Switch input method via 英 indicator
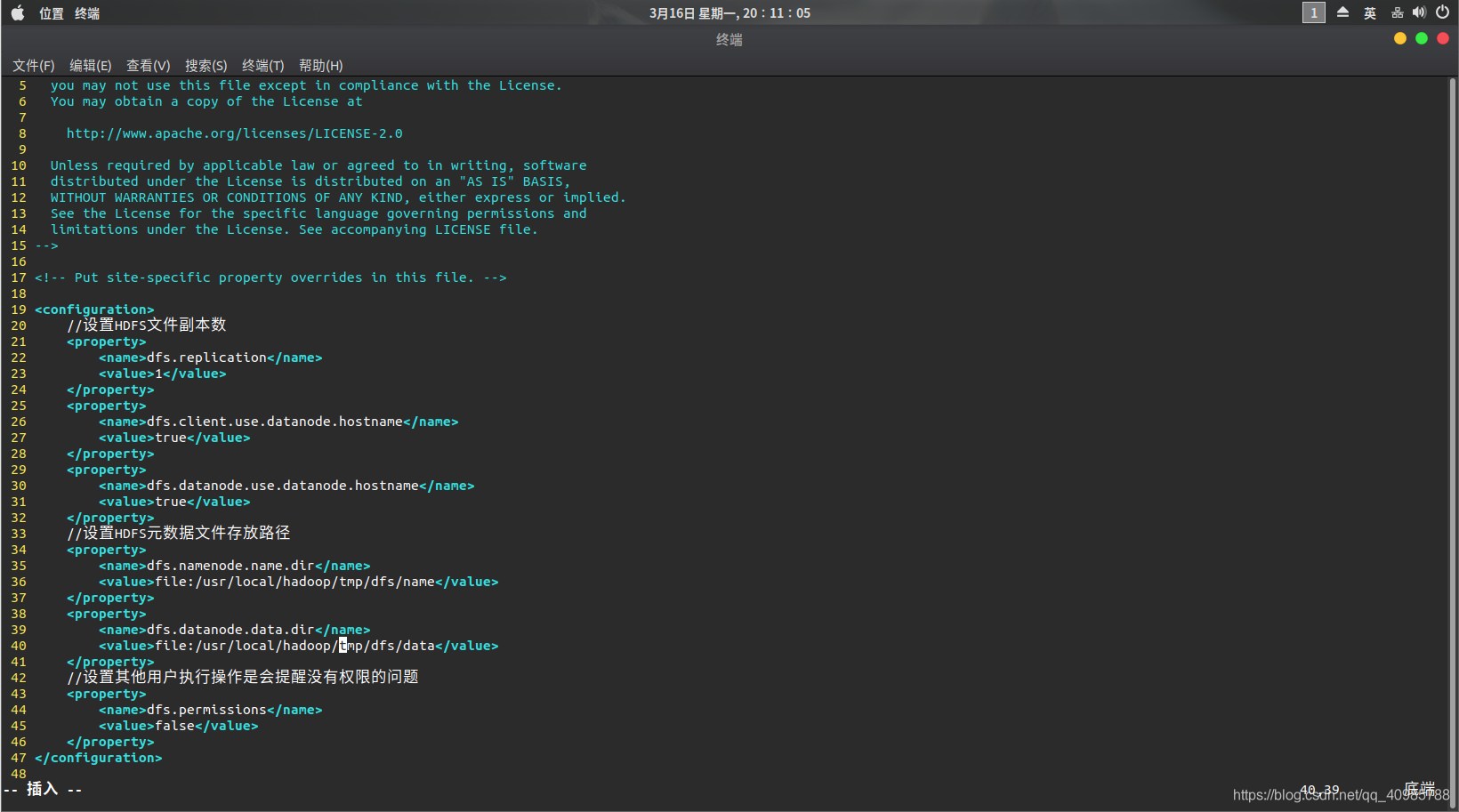This screenshot has width=1459, height=812. (x=1370, y=13)
